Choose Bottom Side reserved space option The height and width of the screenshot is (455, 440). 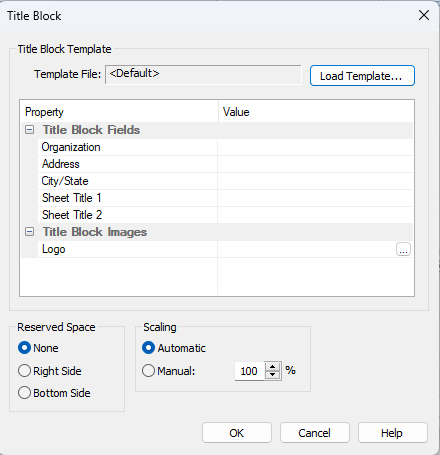[24, 393]
